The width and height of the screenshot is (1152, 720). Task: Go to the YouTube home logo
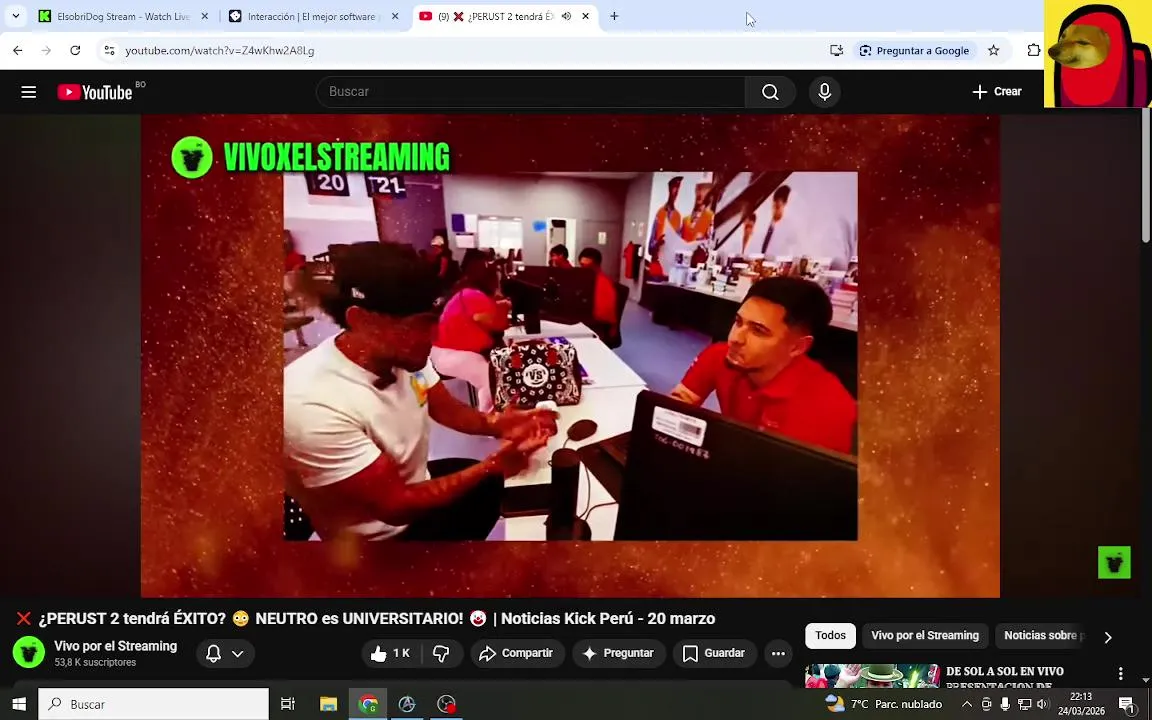[x=95, y=92]
